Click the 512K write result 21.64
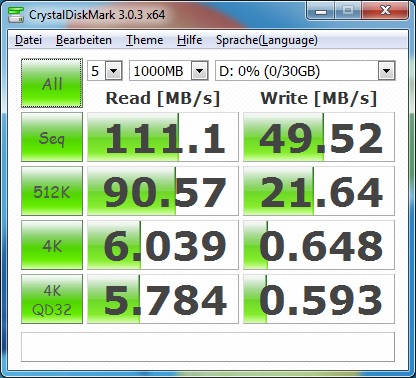Viewport: 416px width, 378px height. (x=319, y=191)
